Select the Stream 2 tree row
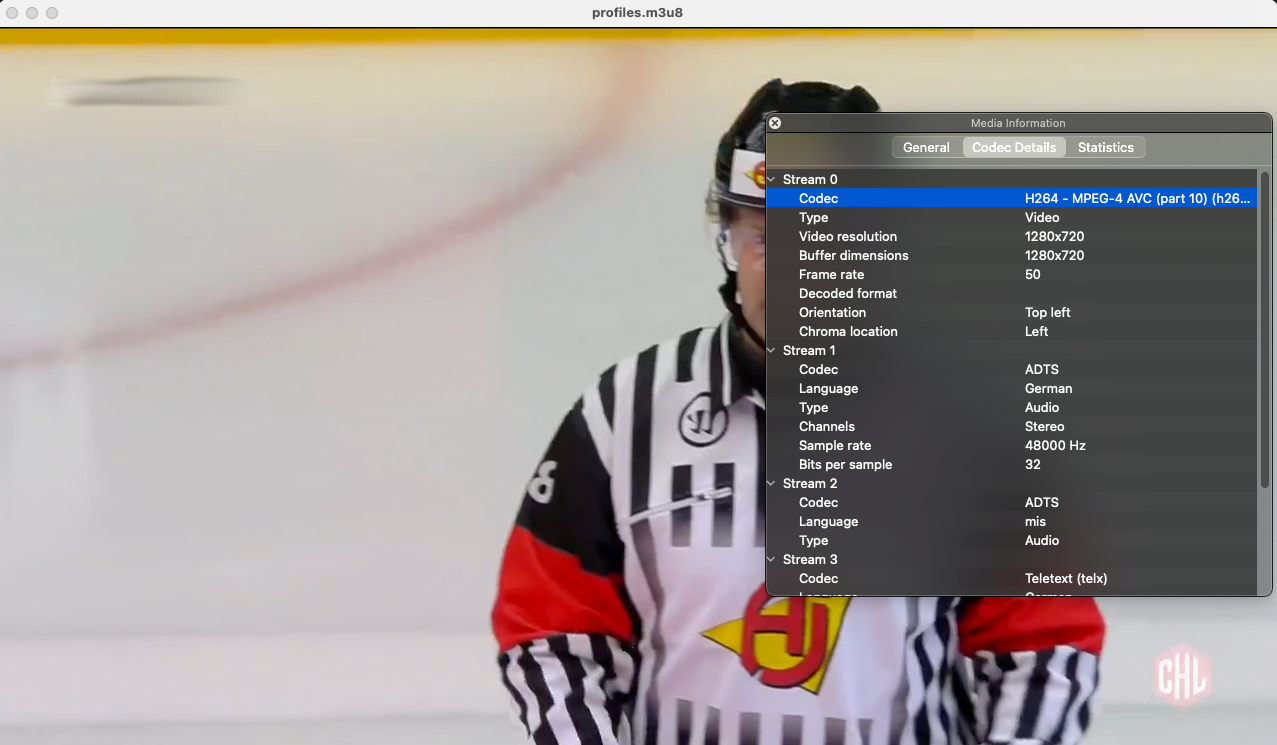This screenshot has height=745, width=1277. (1011, 483)
